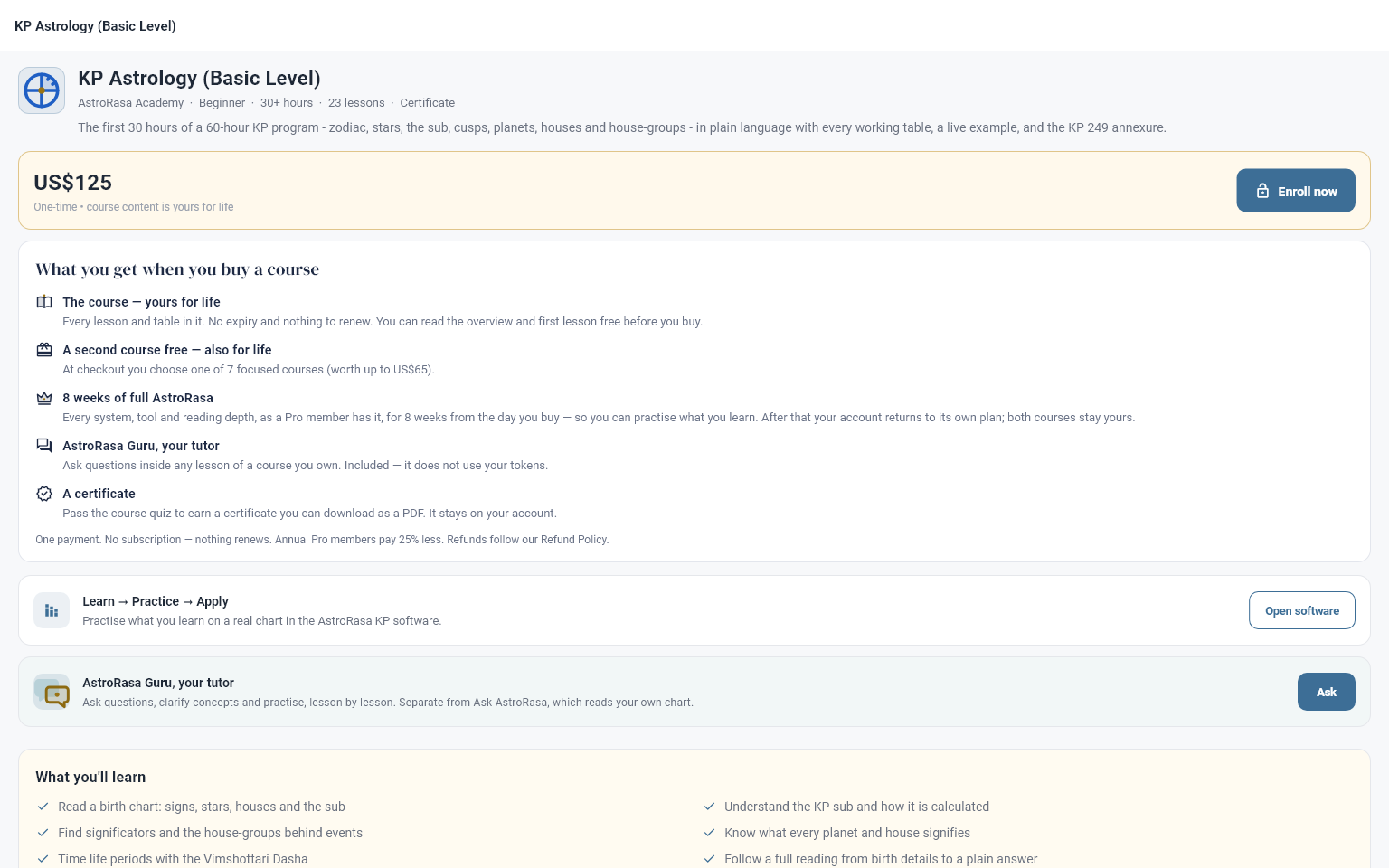Click the 'Certificate' label in course meta
This screenshot has width=1389, height=868.
(428, 103)
